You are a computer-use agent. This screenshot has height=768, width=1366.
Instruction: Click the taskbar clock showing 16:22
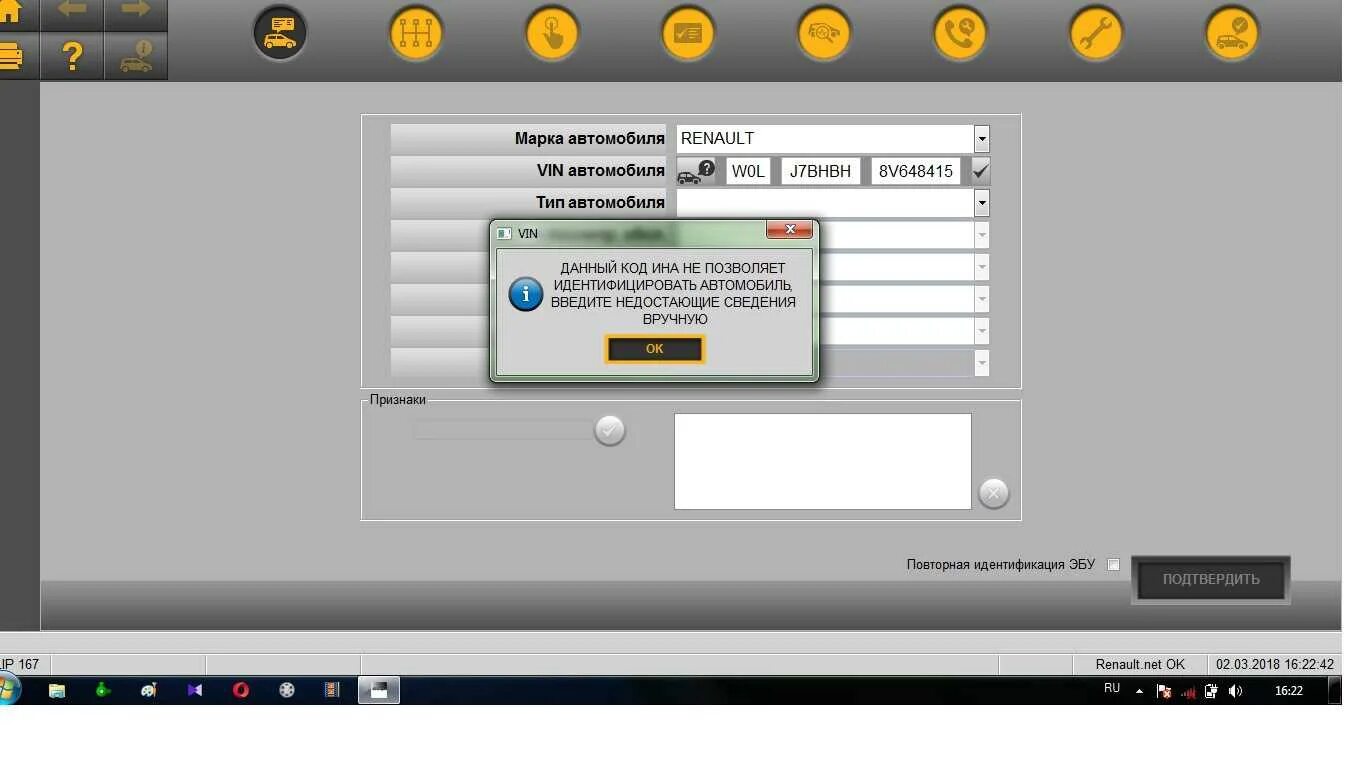tap(1289, 691)
